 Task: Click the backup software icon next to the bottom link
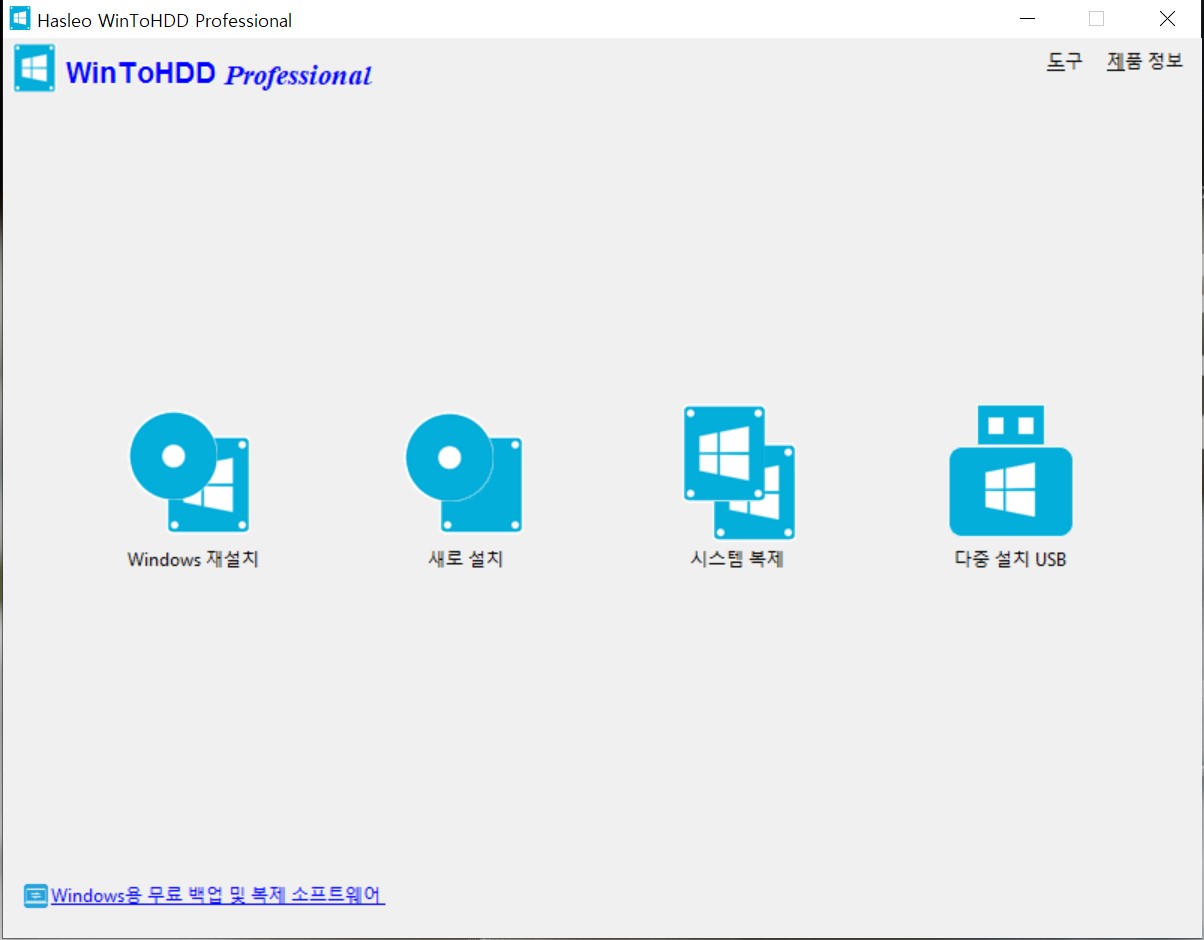[35, 896]
